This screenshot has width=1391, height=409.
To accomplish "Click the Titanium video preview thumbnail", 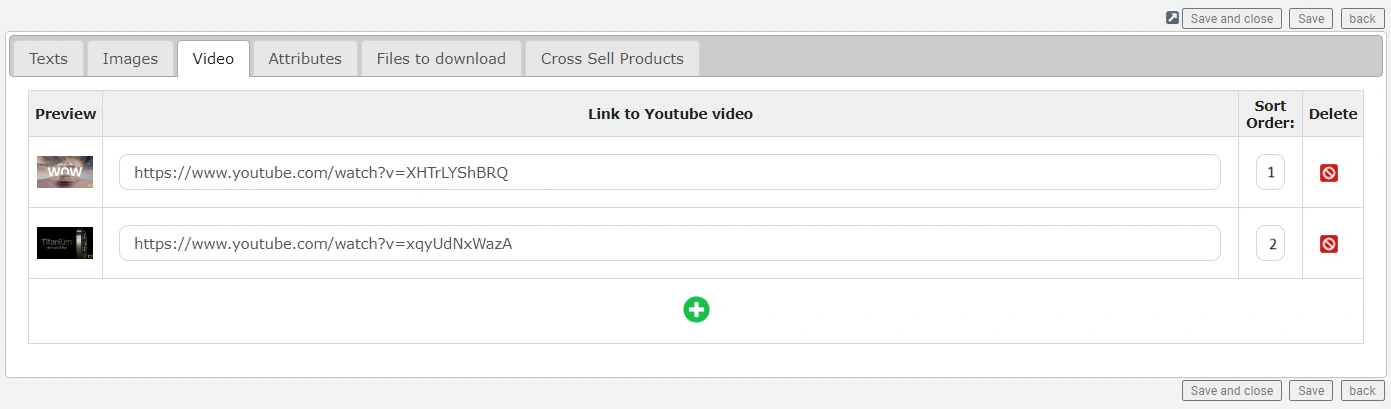I will pyautogui.click(x=65, y=243).
